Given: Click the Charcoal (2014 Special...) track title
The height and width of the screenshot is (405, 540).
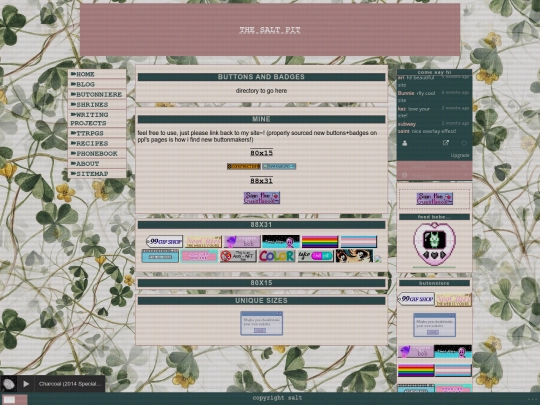Looking at the screenshot, I should (70, 384).
